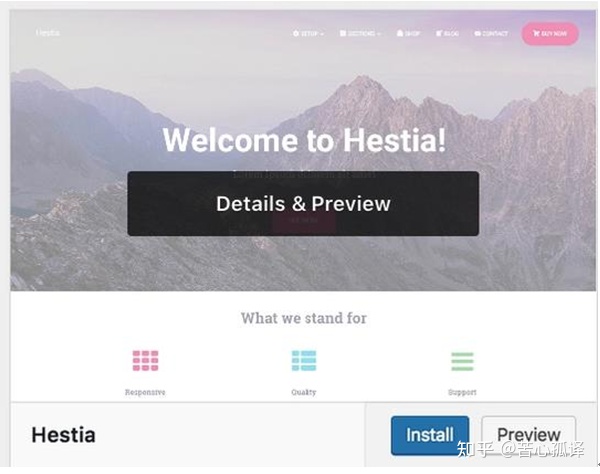
Task: Install the Hestia theme
Action: click(x=430, y=435)
